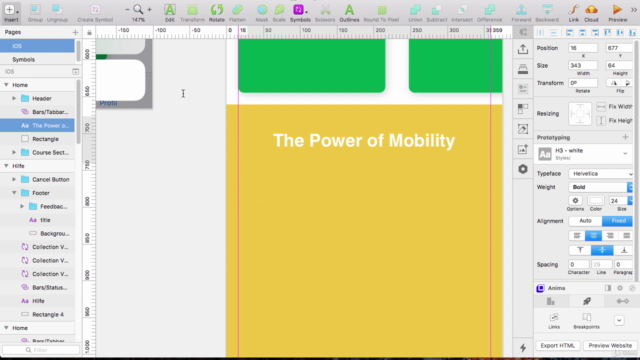Add a prototyping link with plus
Image resolution: width=640 pixels, height=360 pixels.
625,137
